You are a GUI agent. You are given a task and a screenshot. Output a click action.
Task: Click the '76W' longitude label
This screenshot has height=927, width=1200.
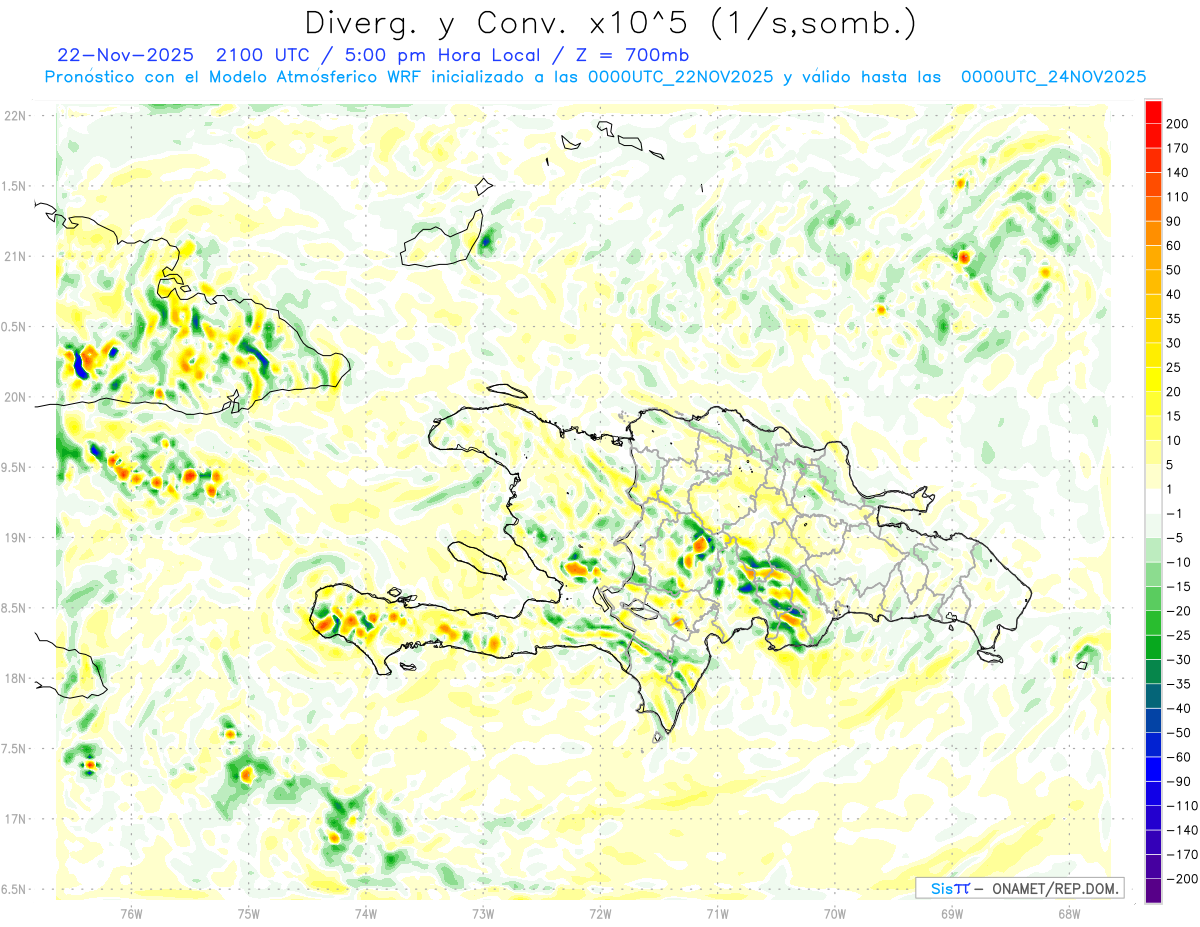[131, 913]
